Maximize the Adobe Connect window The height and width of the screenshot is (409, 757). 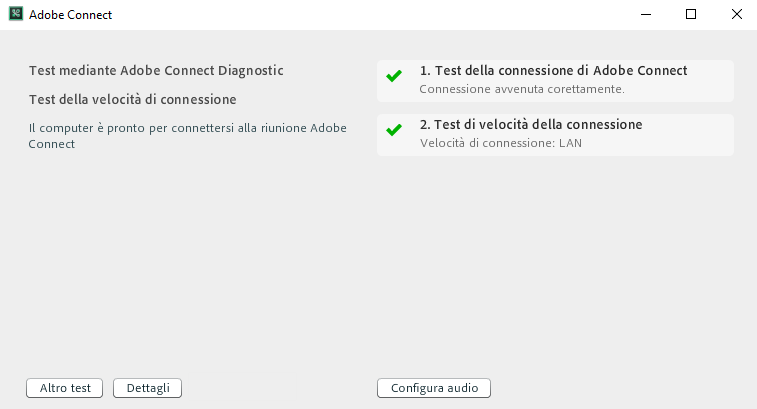point(691,15)
